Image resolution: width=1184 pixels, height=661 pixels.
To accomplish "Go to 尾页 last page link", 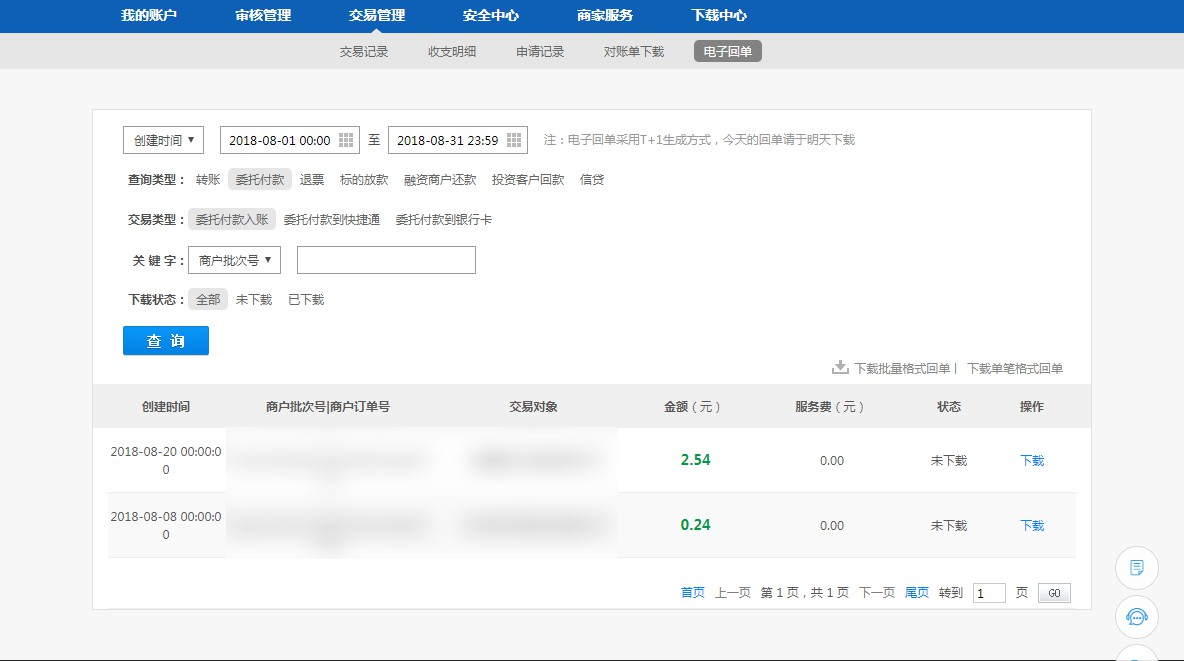I will pos(916,593).
